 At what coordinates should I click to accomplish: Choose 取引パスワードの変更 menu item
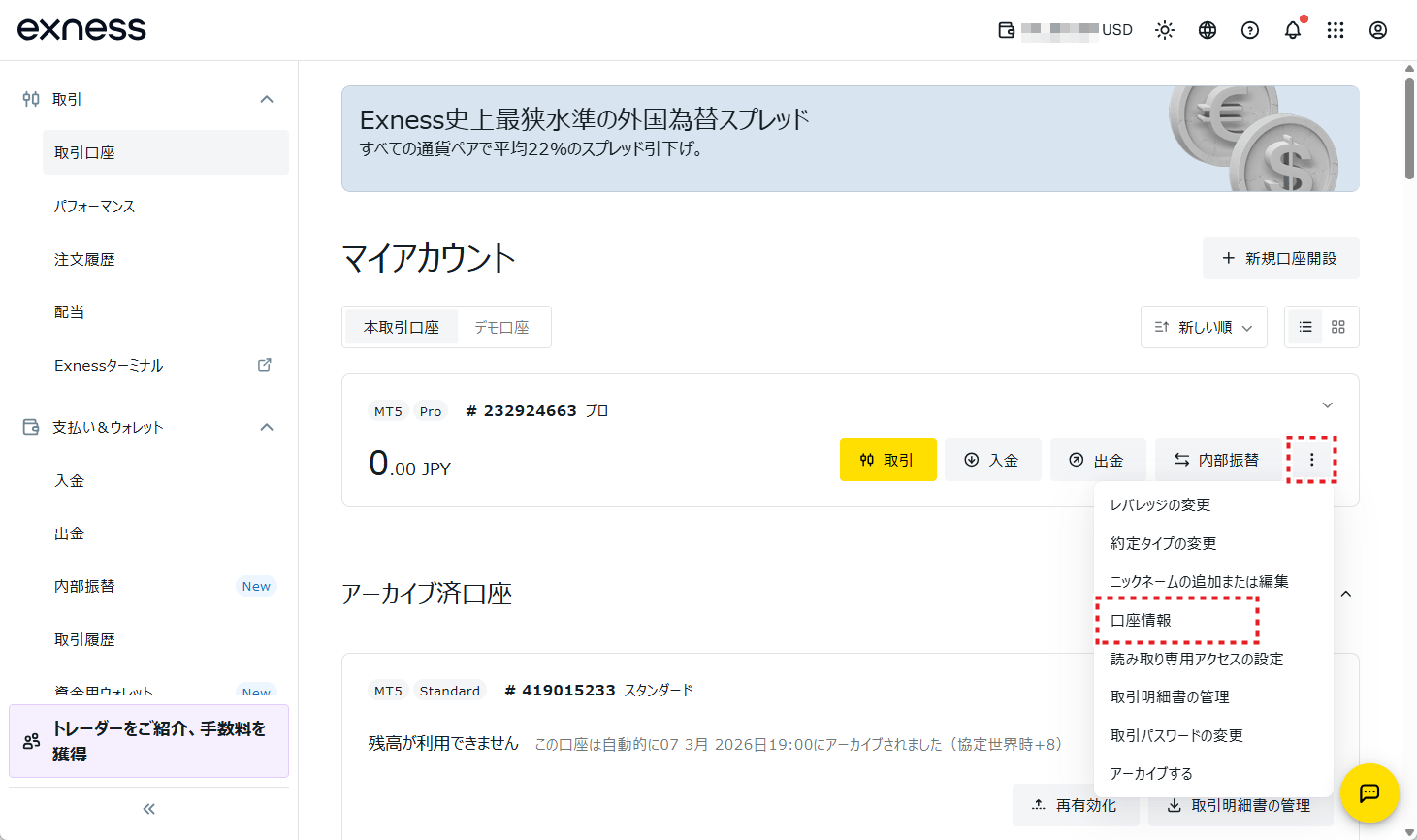tap(1213, 735)
